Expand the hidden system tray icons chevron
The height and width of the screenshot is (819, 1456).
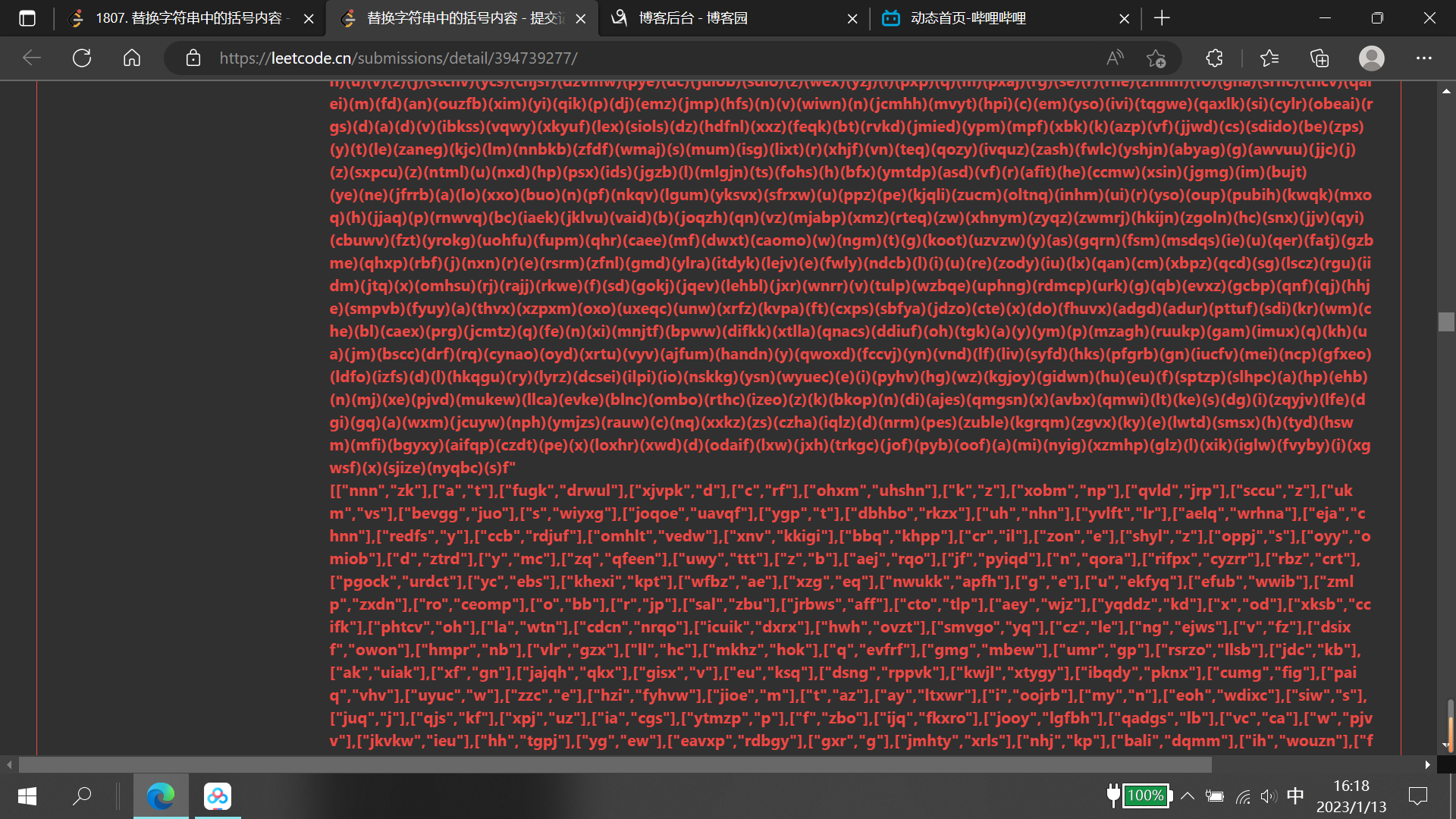tap(1188, 795)
